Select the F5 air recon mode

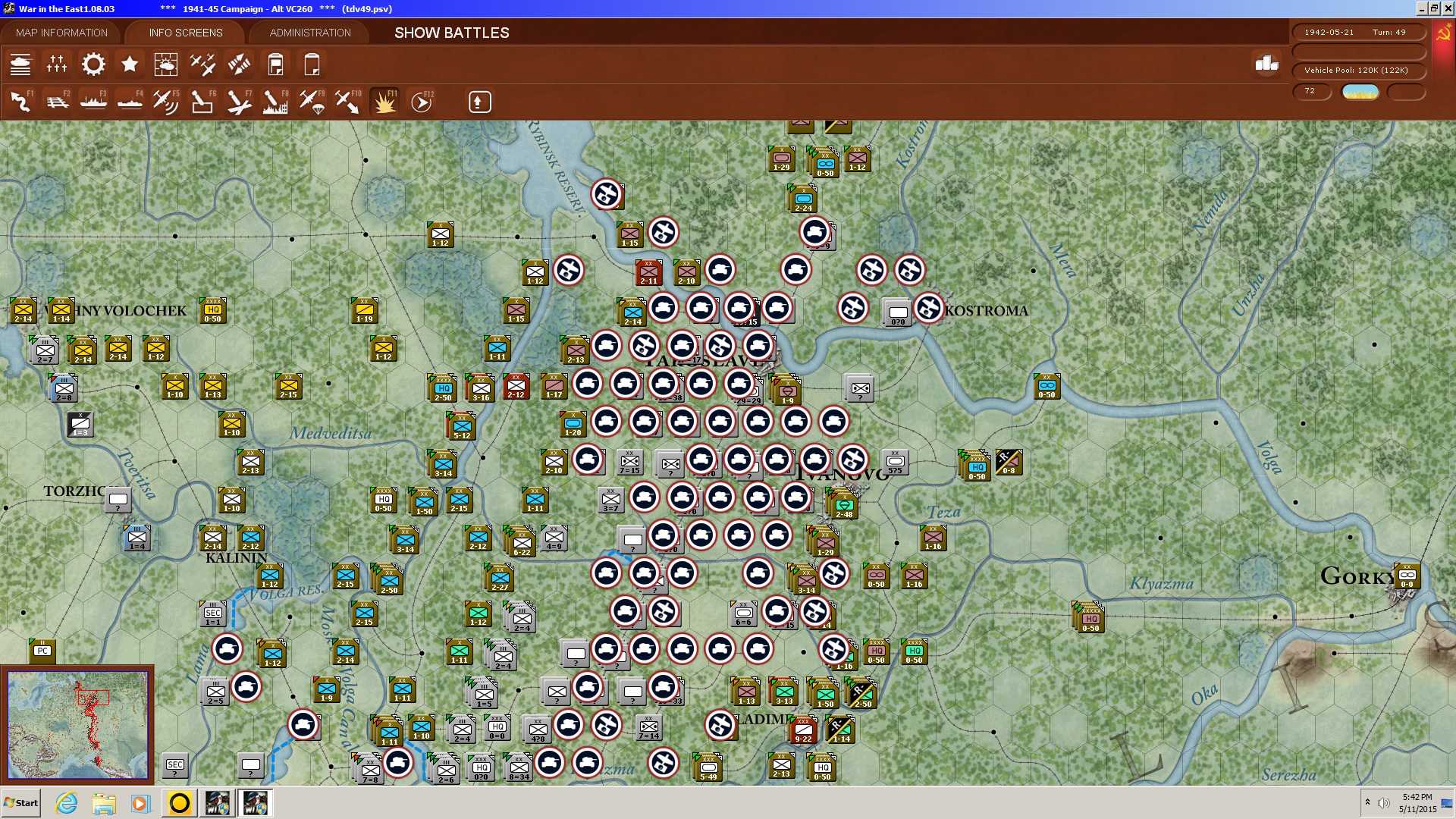click(166, 102)
